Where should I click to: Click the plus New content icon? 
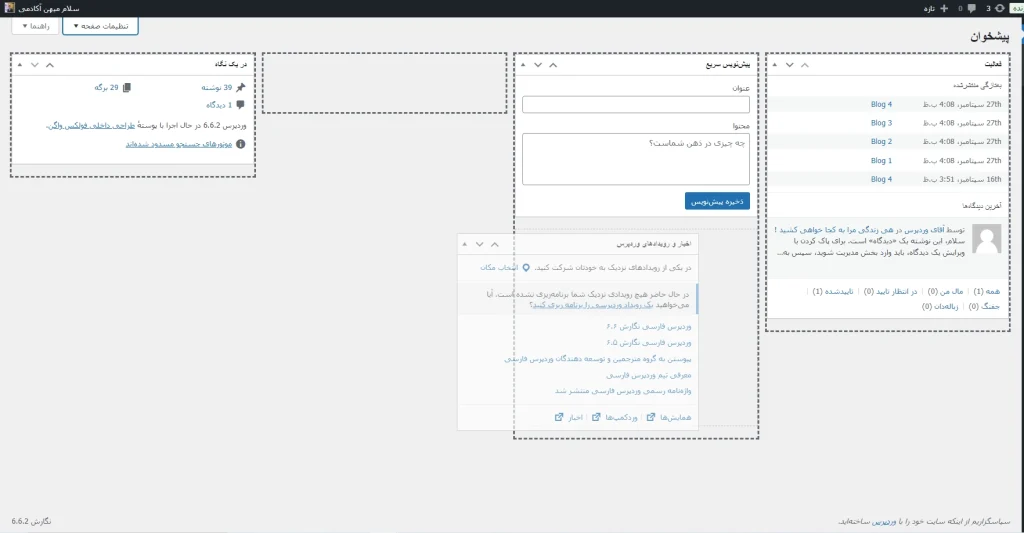coord(944,8)
